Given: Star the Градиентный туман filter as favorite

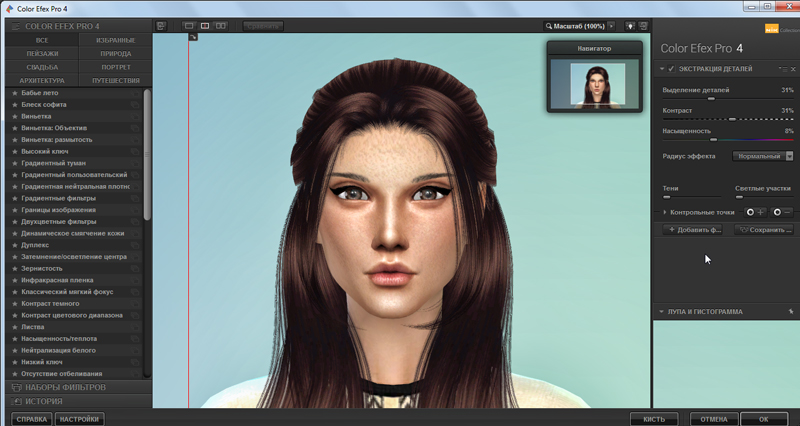Looking at the screenshot, I should tap(15, 163).
